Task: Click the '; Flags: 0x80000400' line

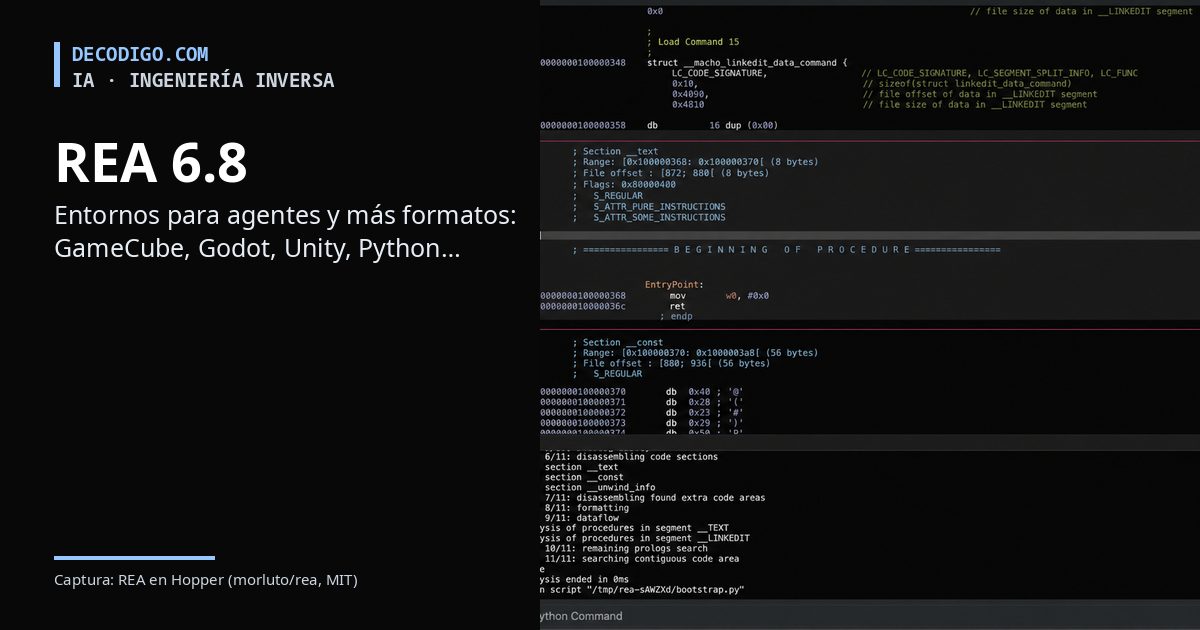Action: (x=624, y=184)
